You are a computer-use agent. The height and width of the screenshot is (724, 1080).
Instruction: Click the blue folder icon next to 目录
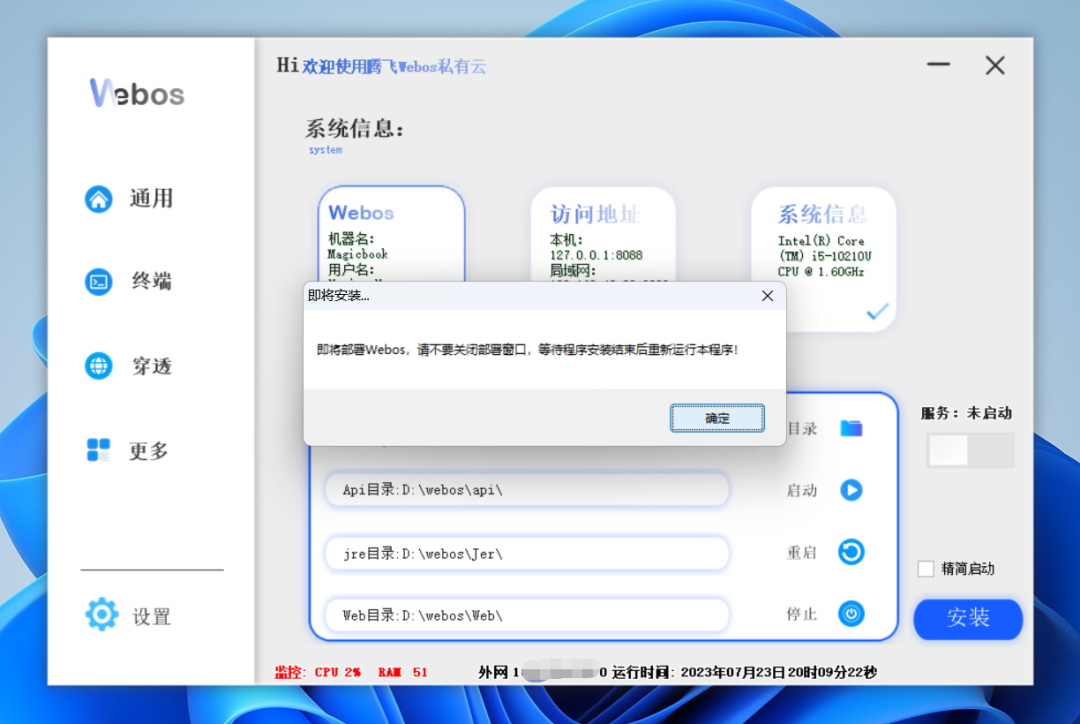coord(851,428)
